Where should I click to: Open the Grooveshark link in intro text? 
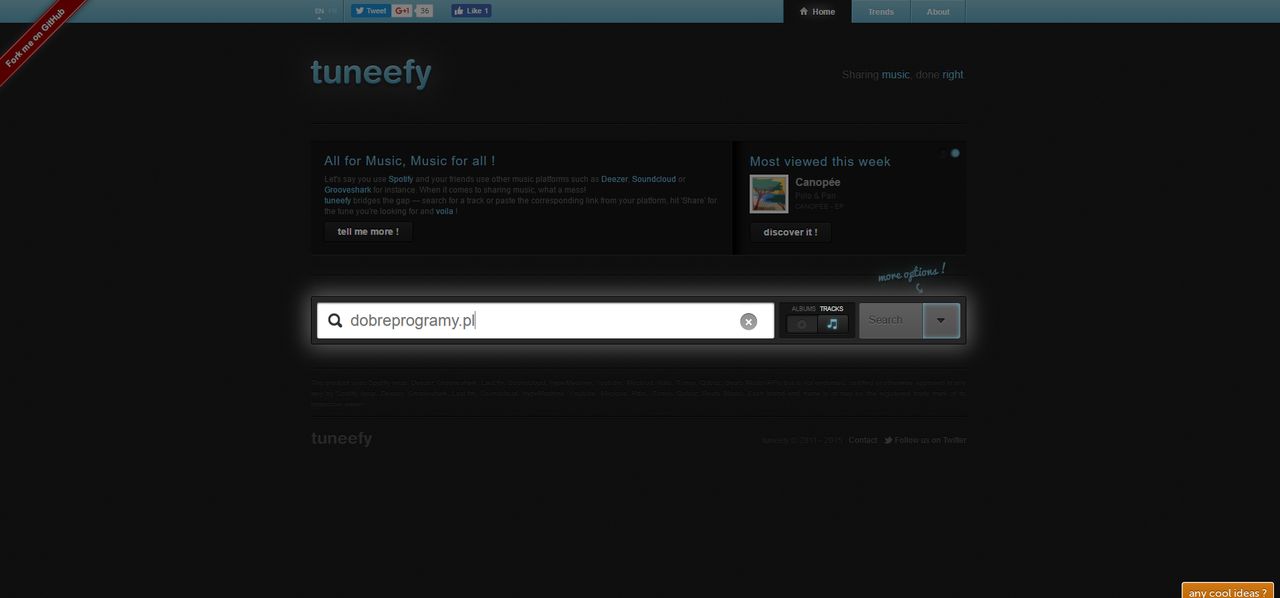tap(347, 190)
